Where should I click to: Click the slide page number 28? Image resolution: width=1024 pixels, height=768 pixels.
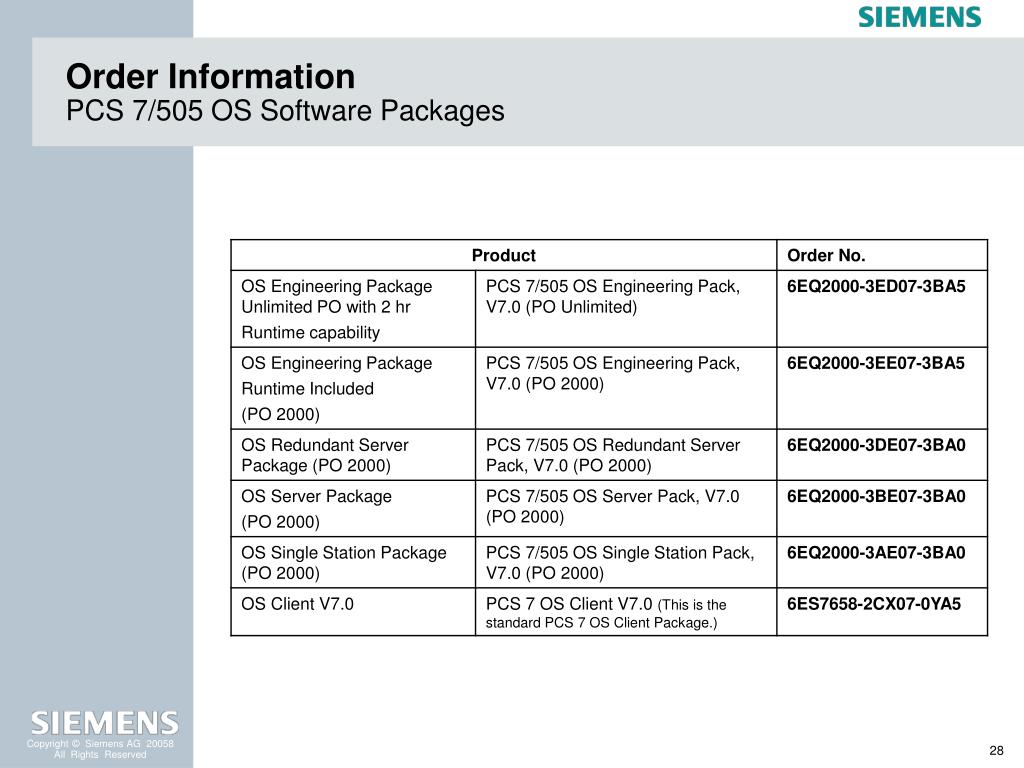point(997,751)
